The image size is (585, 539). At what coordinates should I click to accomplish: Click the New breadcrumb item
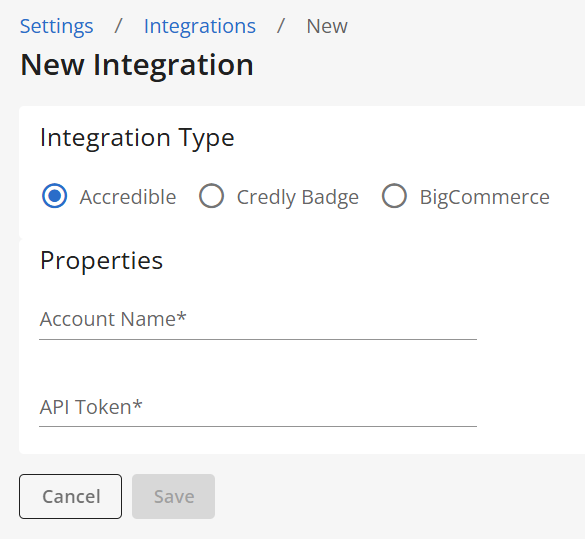point(327,26)
